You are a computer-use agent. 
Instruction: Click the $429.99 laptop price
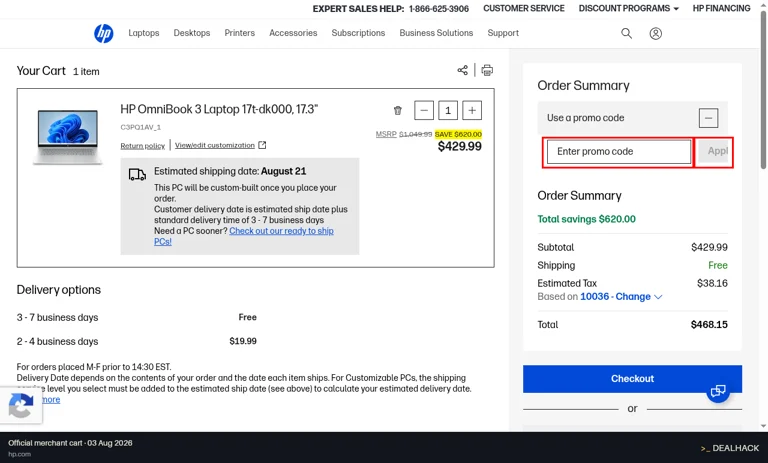pos(459,146)
